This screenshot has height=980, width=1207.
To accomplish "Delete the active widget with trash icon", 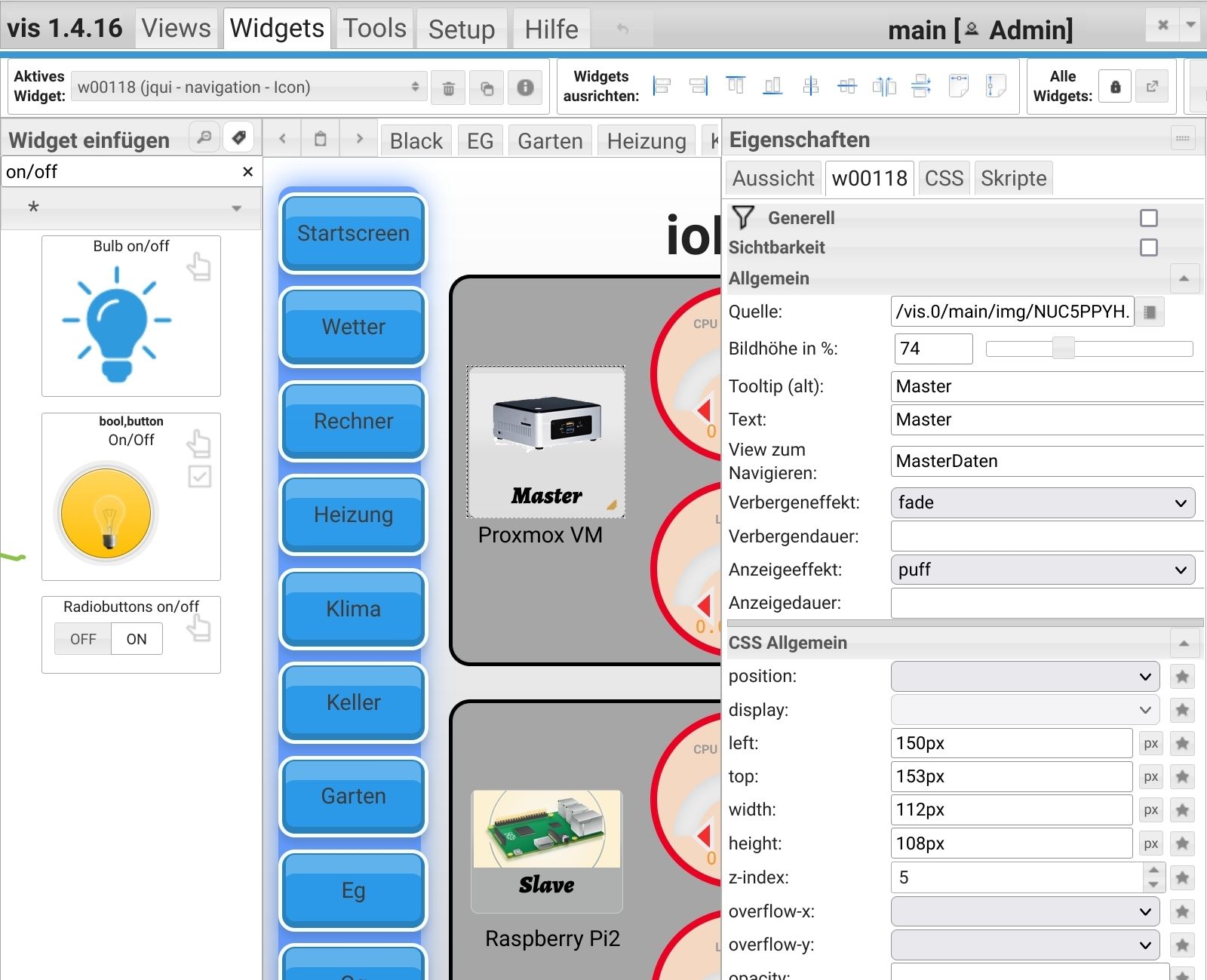I will [448, 88].
